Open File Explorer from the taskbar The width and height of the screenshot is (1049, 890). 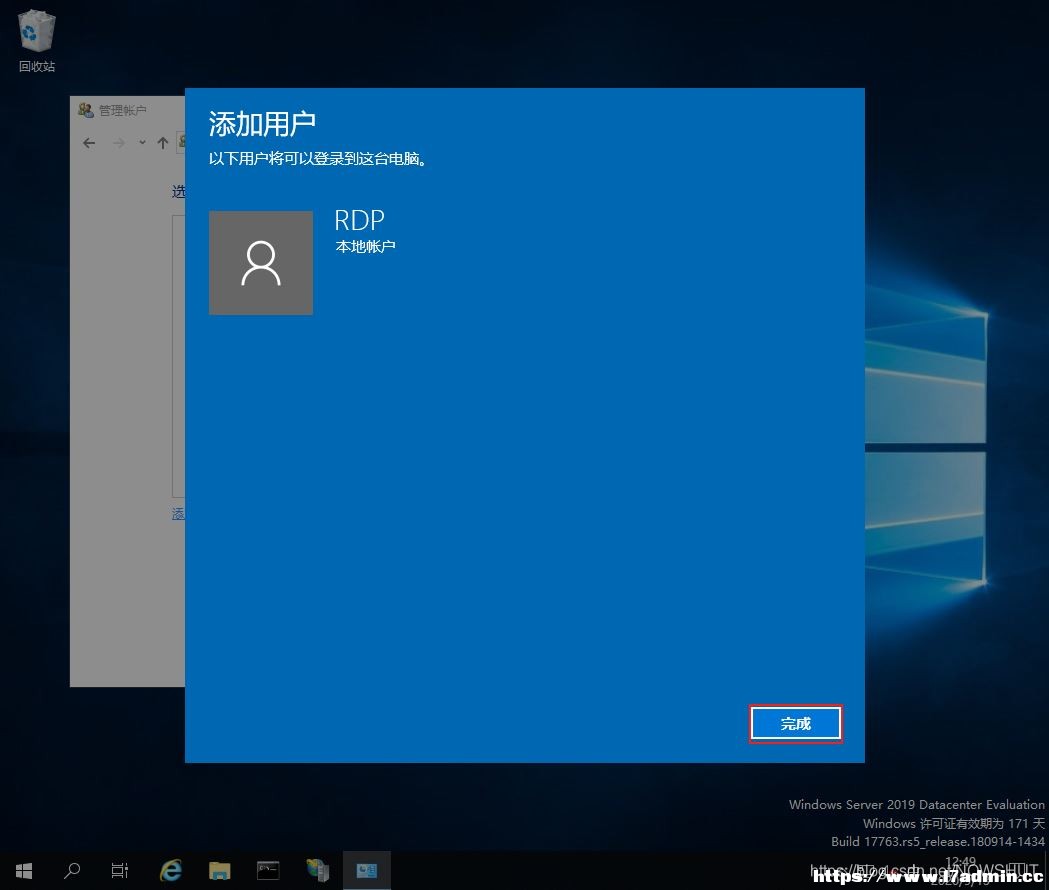[219, 871]
